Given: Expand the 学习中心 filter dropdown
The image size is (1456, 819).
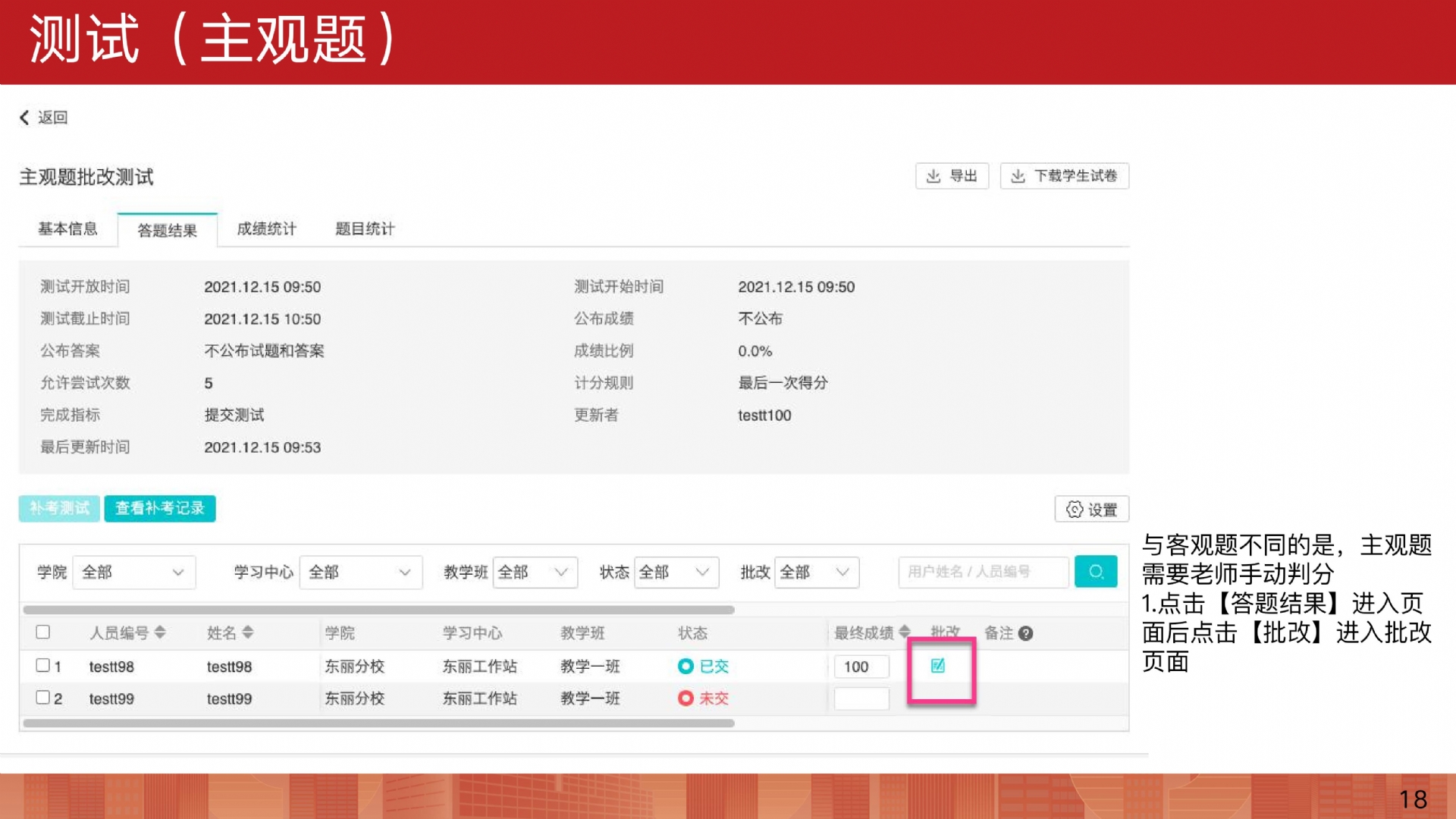Looking at the screenshot, I should (x=360, y=573).
